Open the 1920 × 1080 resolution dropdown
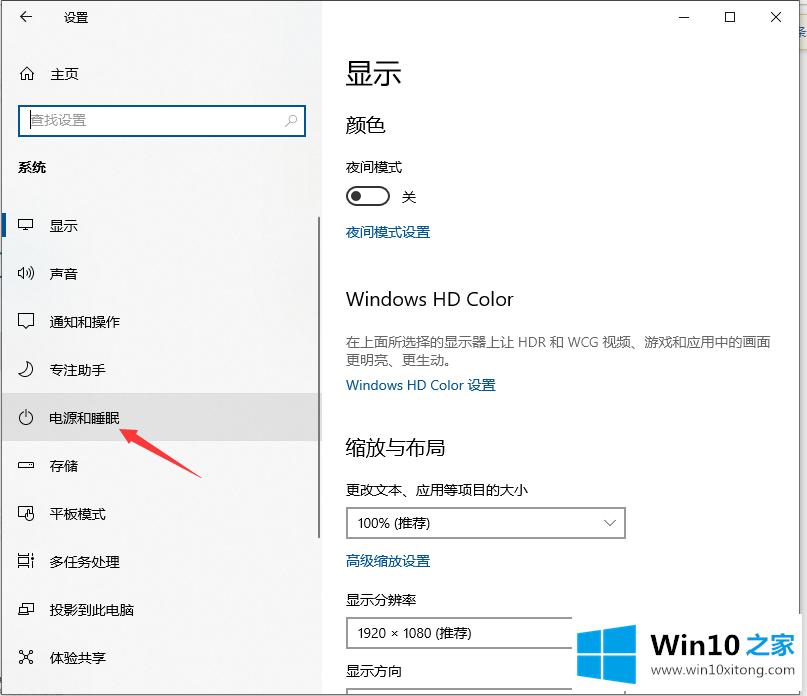The width and height of the screenshot is (807, 696). [x=459, y=633]
